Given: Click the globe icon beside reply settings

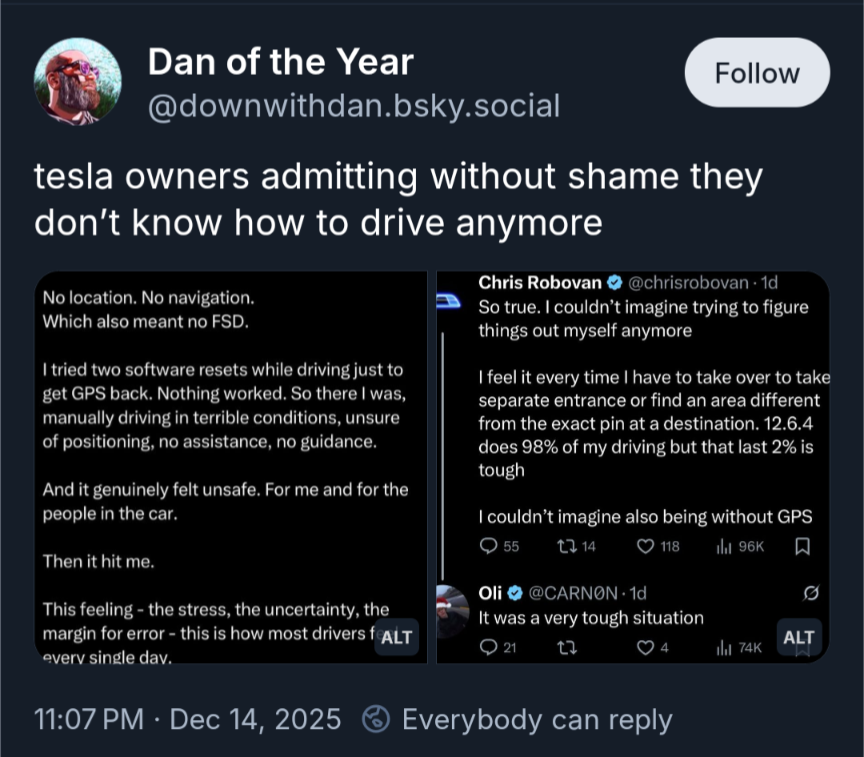Looking at the screenshot, I should pos(377,720).
